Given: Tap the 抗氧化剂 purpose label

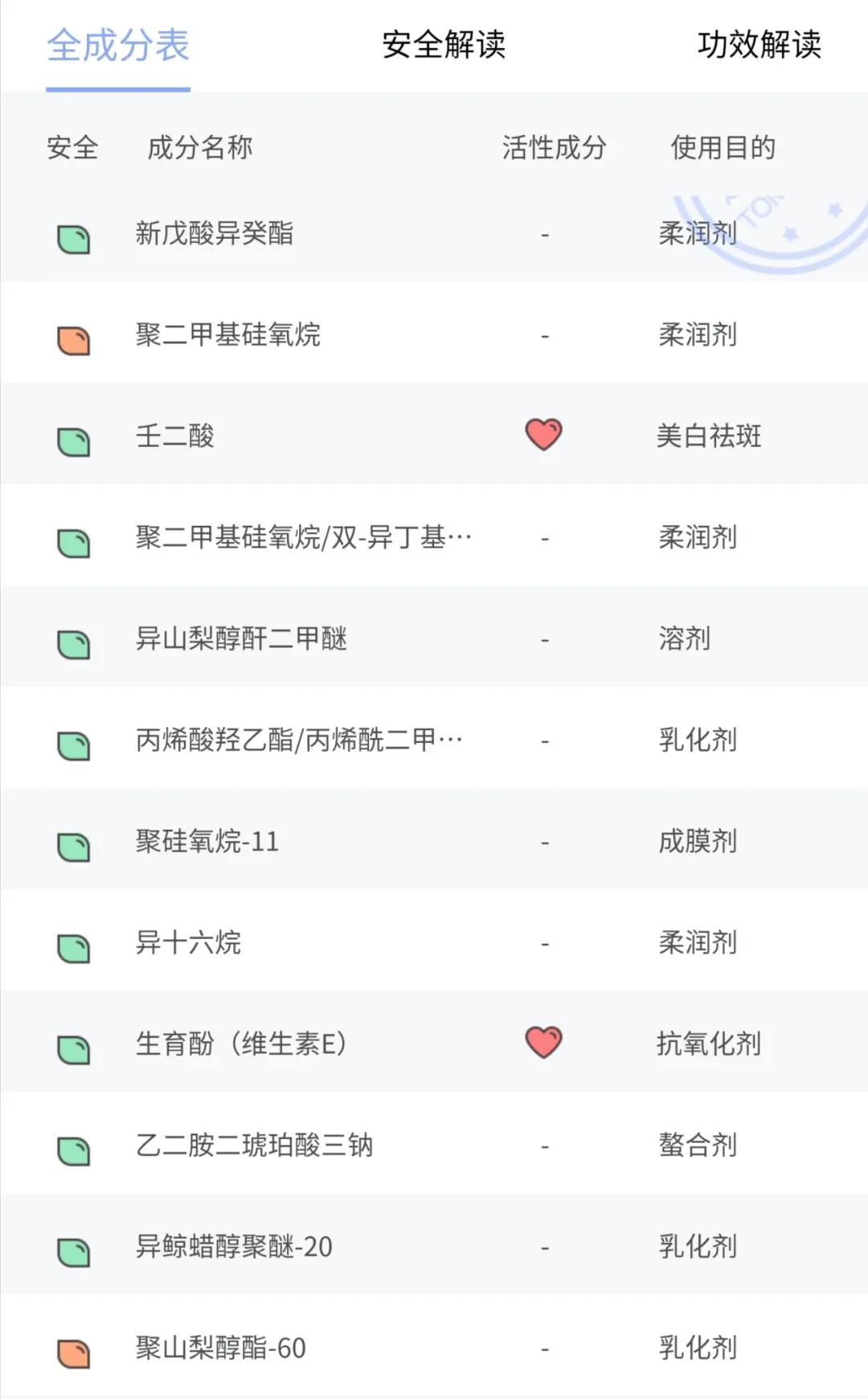Looking at the screenshot, I should (x=708, y=1044).
